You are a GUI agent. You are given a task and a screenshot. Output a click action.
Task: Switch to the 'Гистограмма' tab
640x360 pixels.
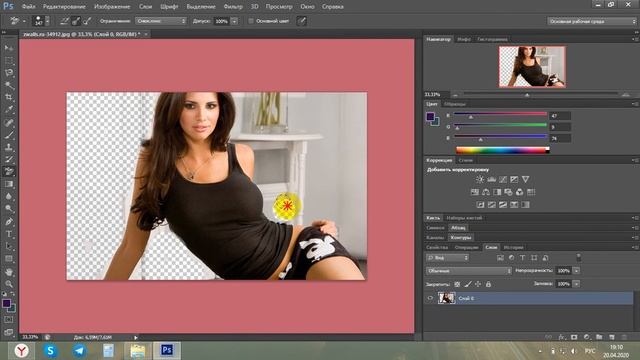click(x=493, y=39)
